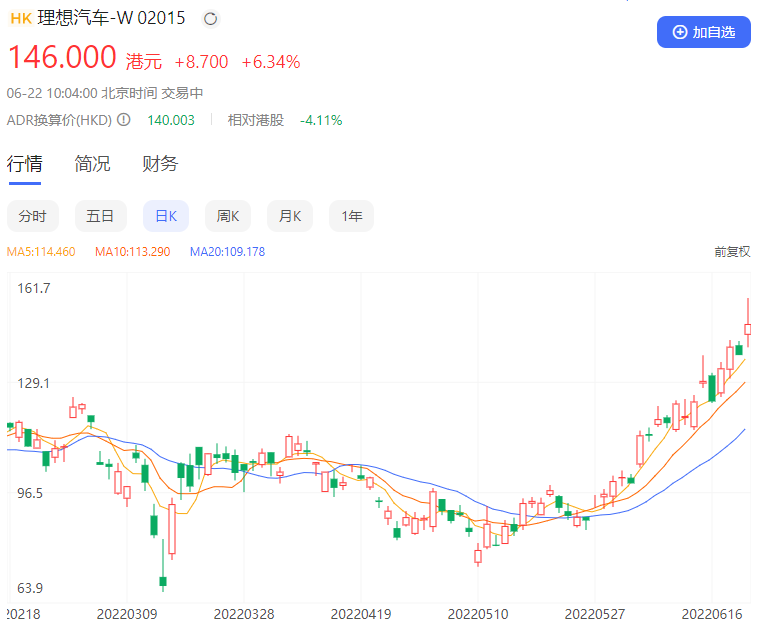Click the 20220309 date axis label
This screenshot has height=629, width=772.
point(127,614)
